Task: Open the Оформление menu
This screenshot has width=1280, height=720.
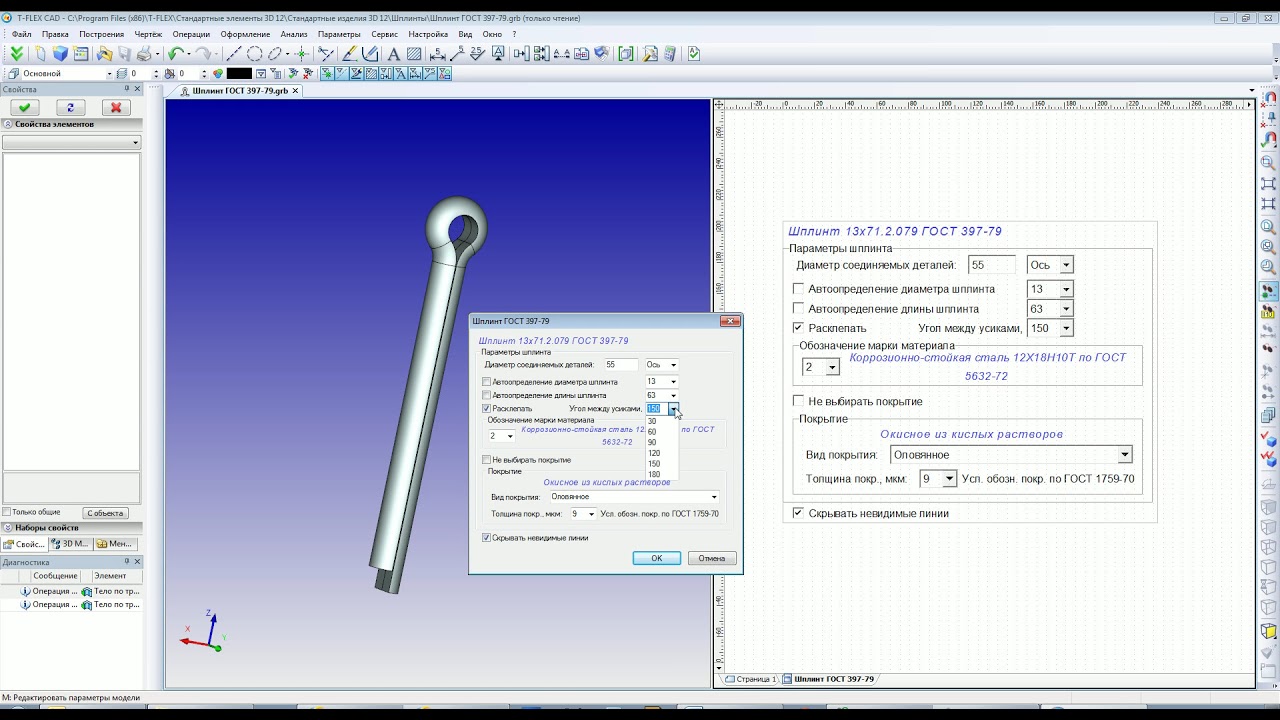Action: 245,34
